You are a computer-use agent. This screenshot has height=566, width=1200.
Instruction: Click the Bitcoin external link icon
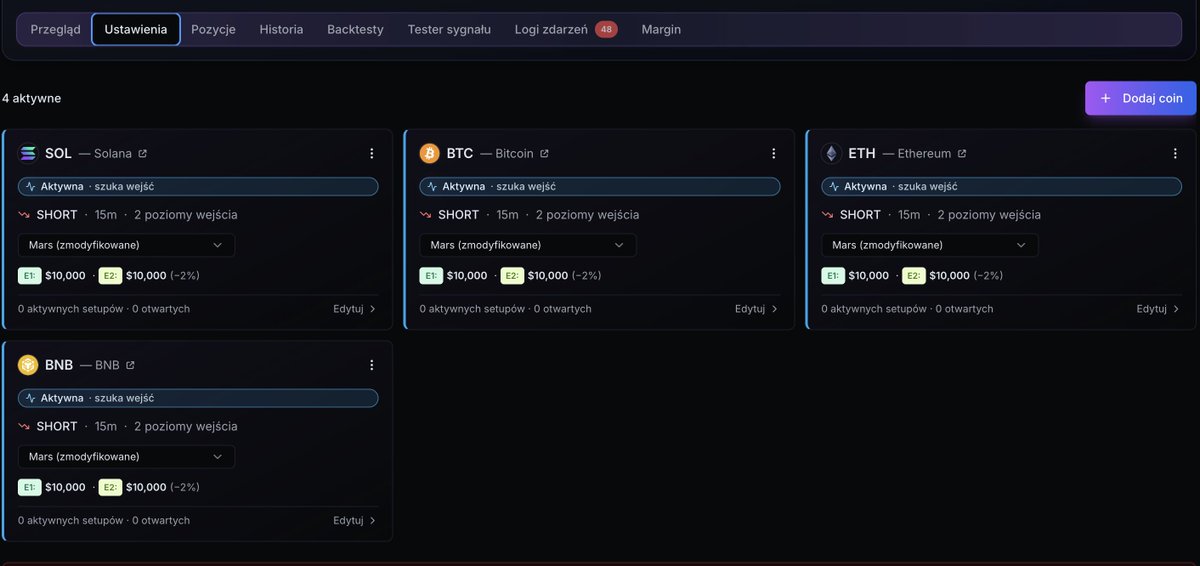[544, 153]
